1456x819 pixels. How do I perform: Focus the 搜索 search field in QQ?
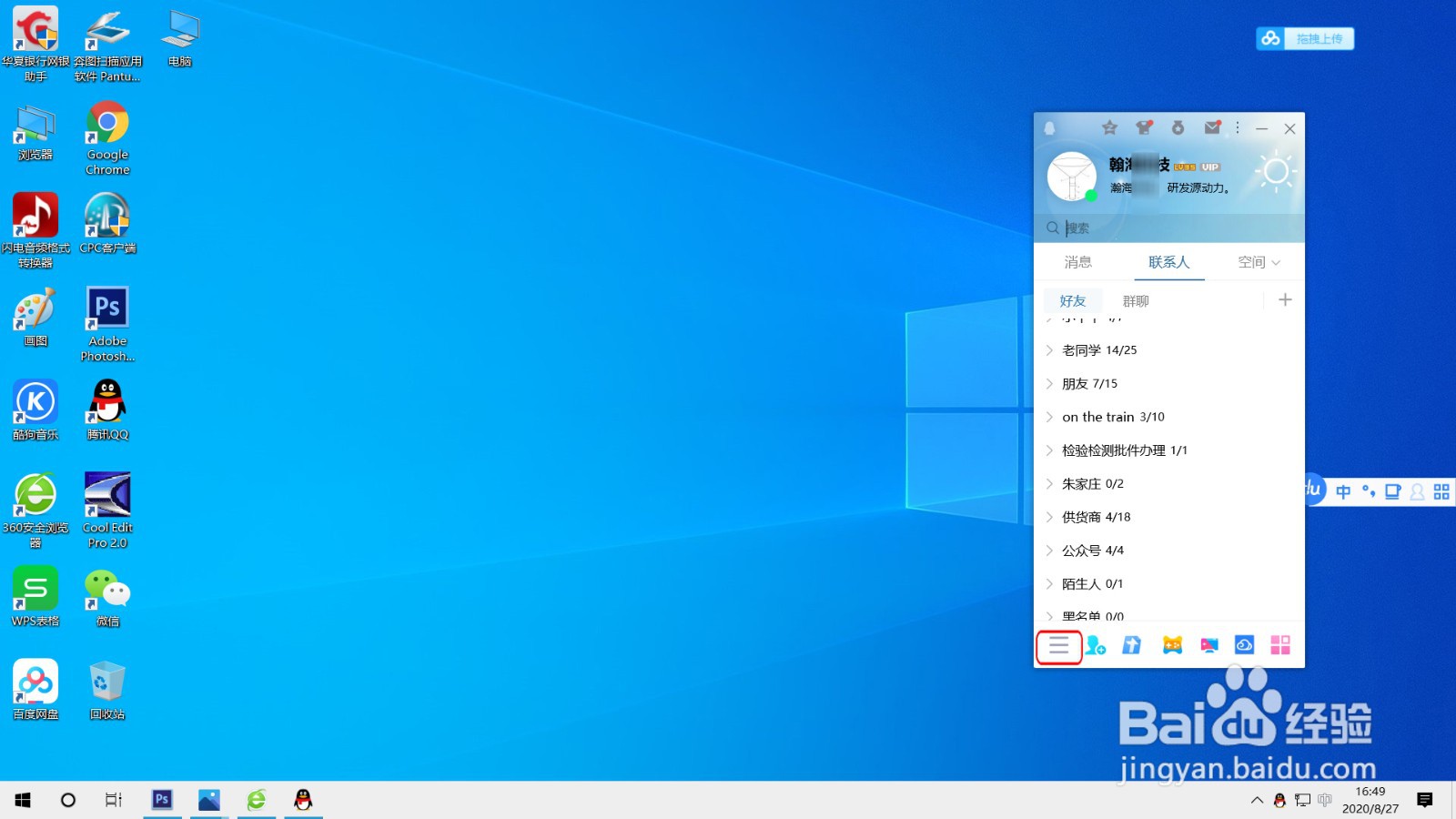[x=1169, y=228]
